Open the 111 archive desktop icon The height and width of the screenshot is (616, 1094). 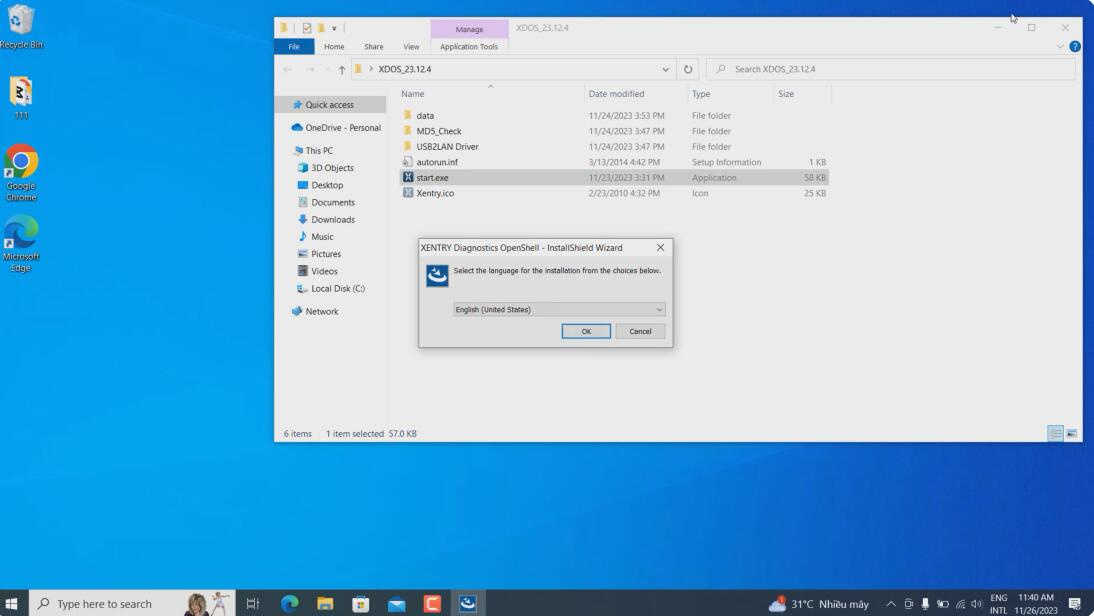tap(21, 98)
